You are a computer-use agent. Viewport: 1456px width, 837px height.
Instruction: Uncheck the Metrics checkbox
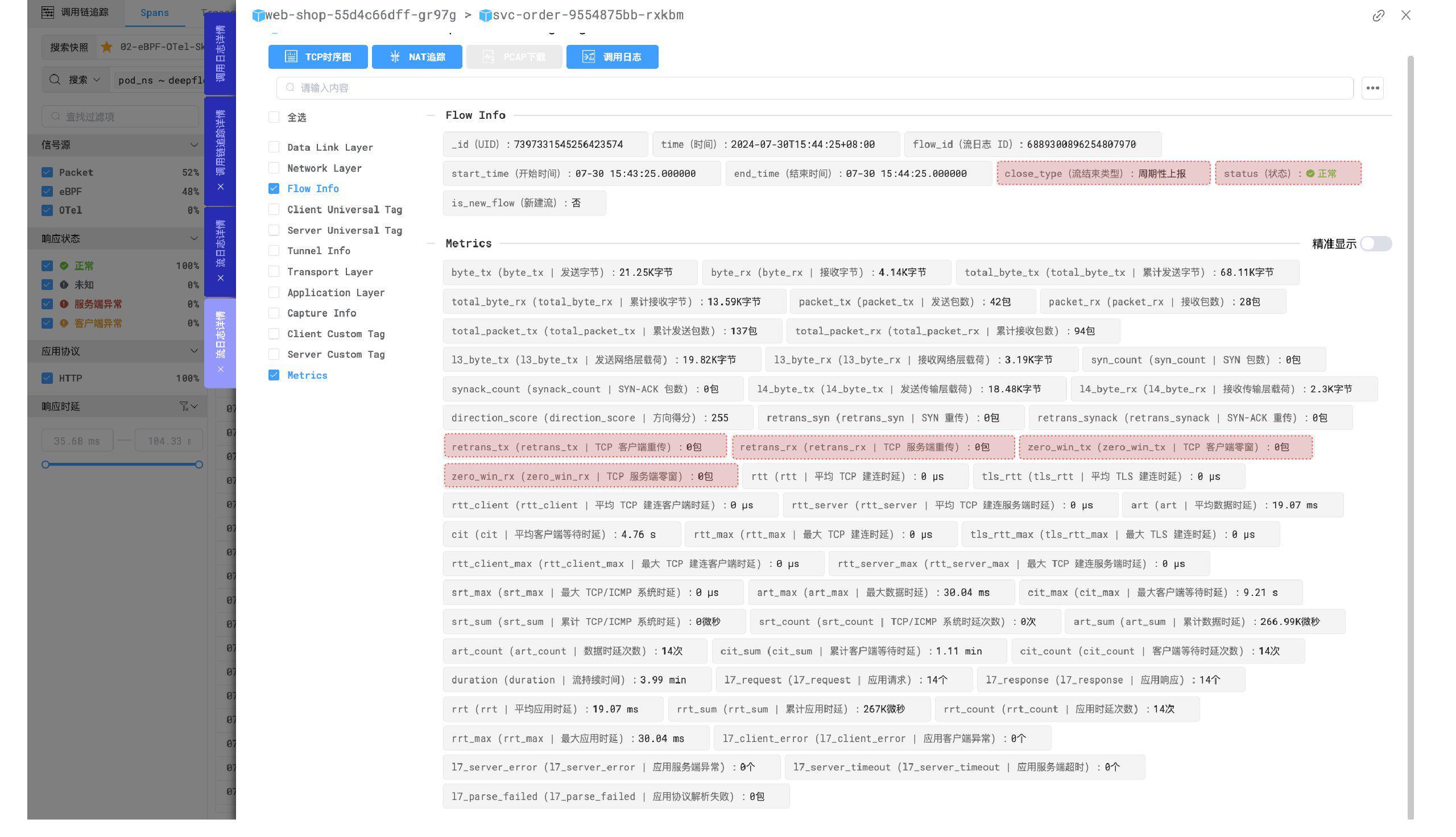coord(274,375)
